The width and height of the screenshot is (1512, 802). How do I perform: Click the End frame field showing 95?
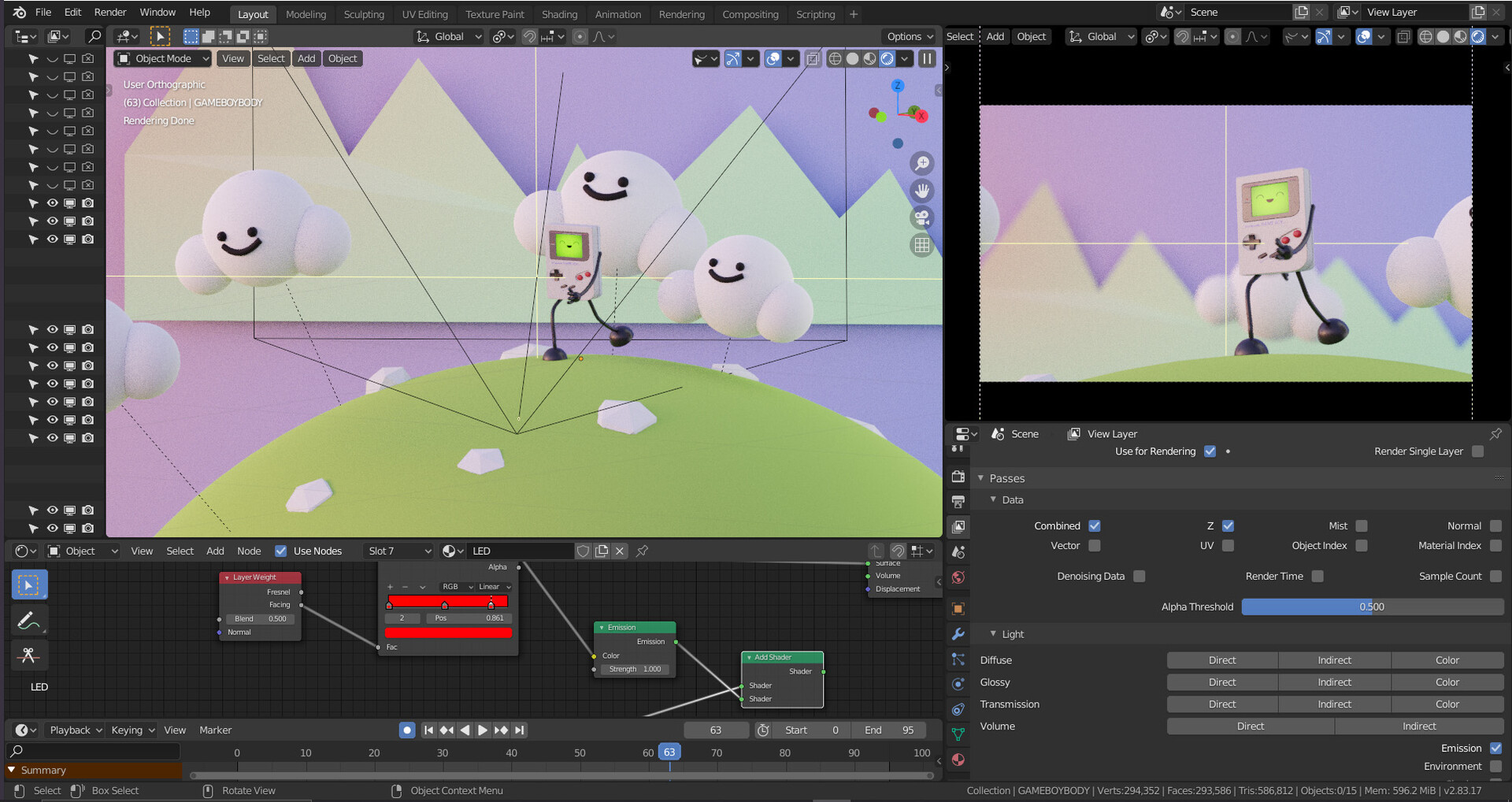890,730
